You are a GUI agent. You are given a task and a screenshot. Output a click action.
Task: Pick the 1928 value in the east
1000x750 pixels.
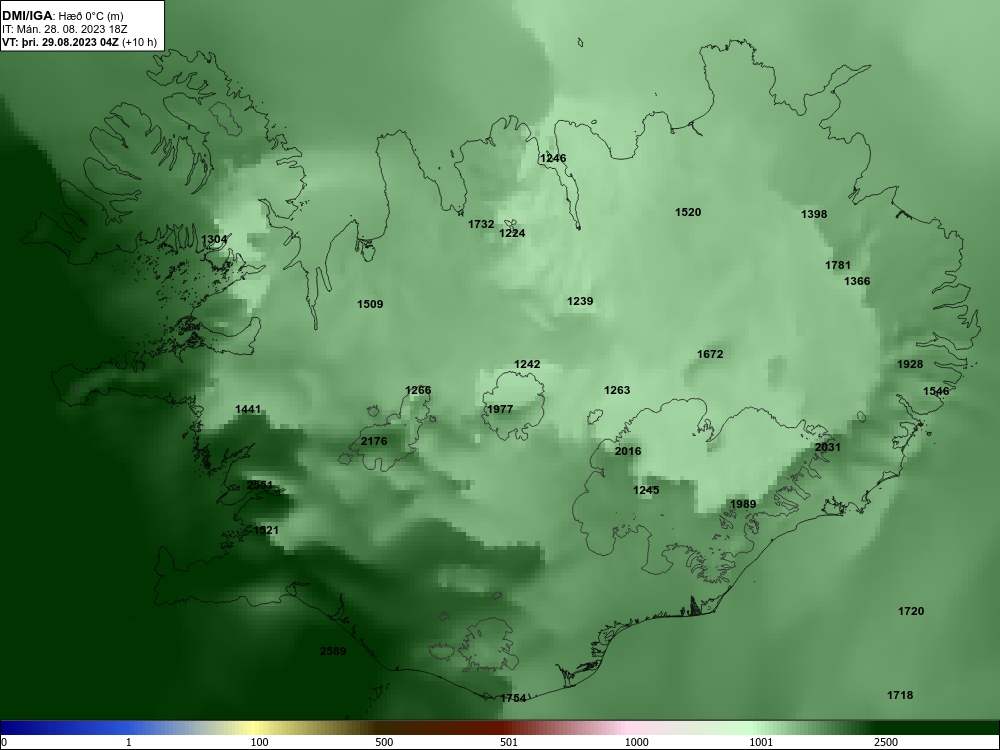pyautogui.click(x=910, y=364)
